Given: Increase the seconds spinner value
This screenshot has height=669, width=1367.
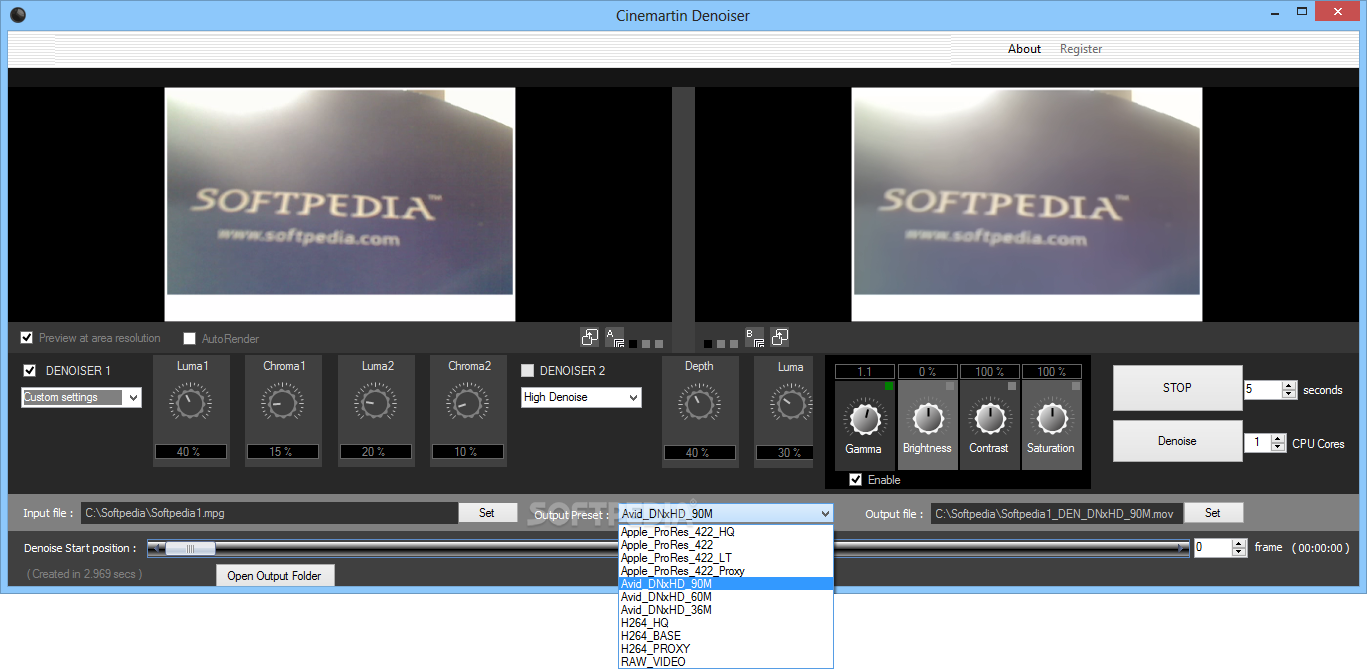Looking at the screenshot, I should (x=1289, y=385).
